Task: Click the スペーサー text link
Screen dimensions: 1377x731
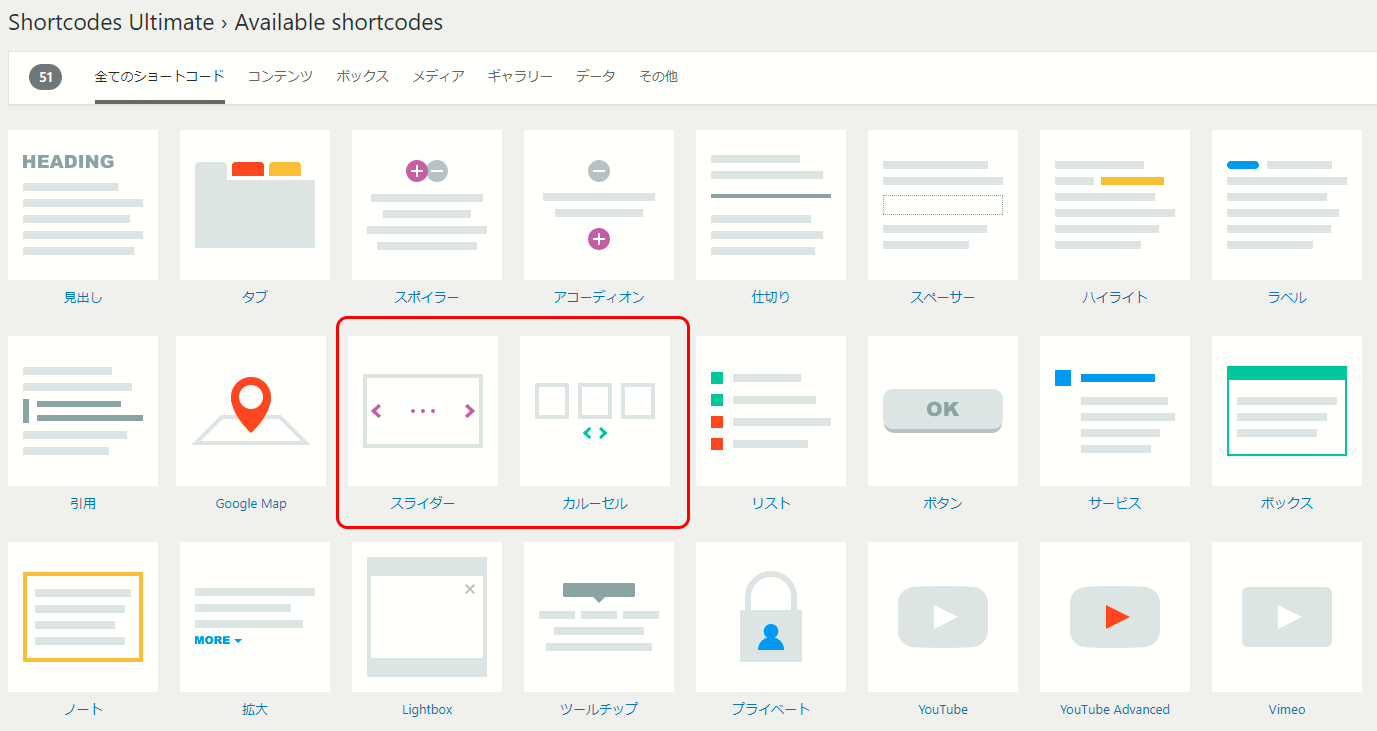Action: (x=943, y=297)
